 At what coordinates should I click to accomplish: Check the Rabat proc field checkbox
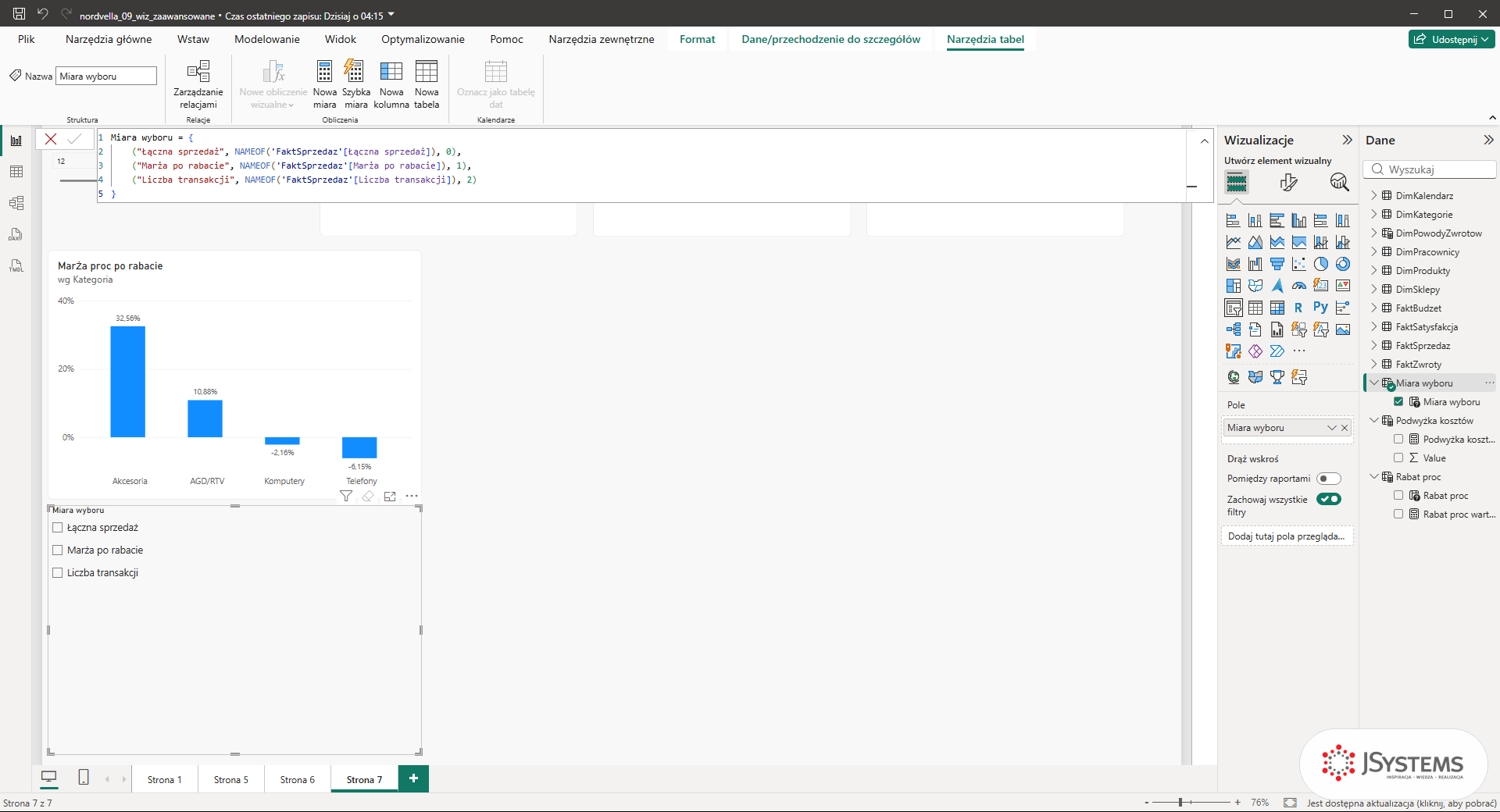click(1398, 496)
